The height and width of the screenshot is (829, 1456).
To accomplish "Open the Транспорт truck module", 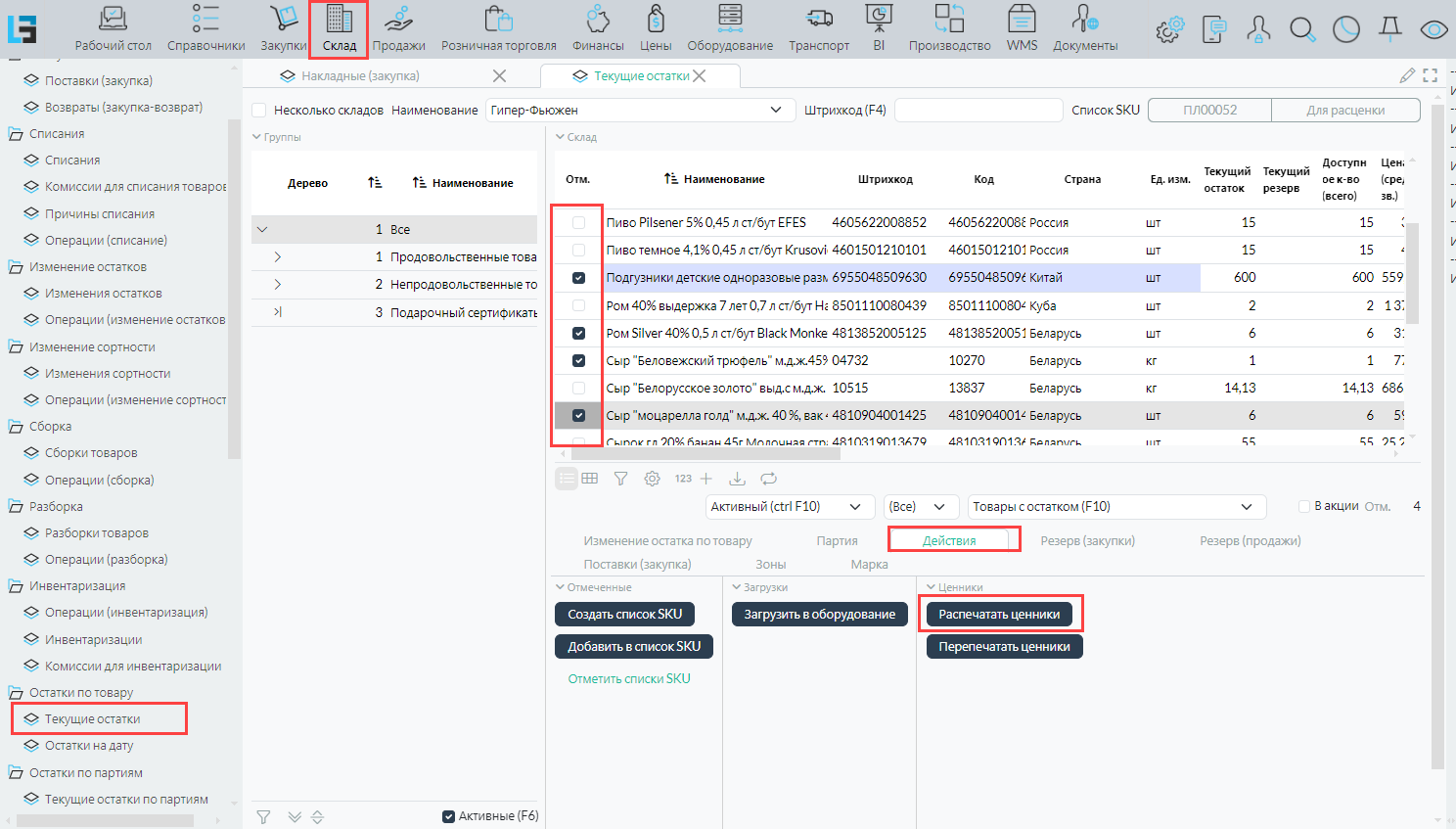I will [819, 28].
